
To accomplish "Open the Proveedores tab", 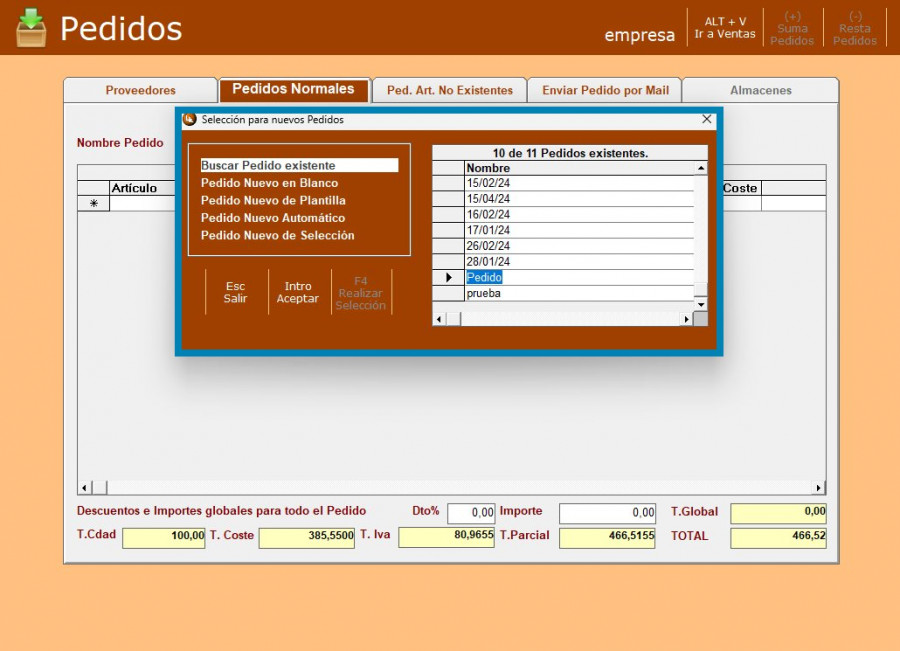I will click(x=140, y=90).
